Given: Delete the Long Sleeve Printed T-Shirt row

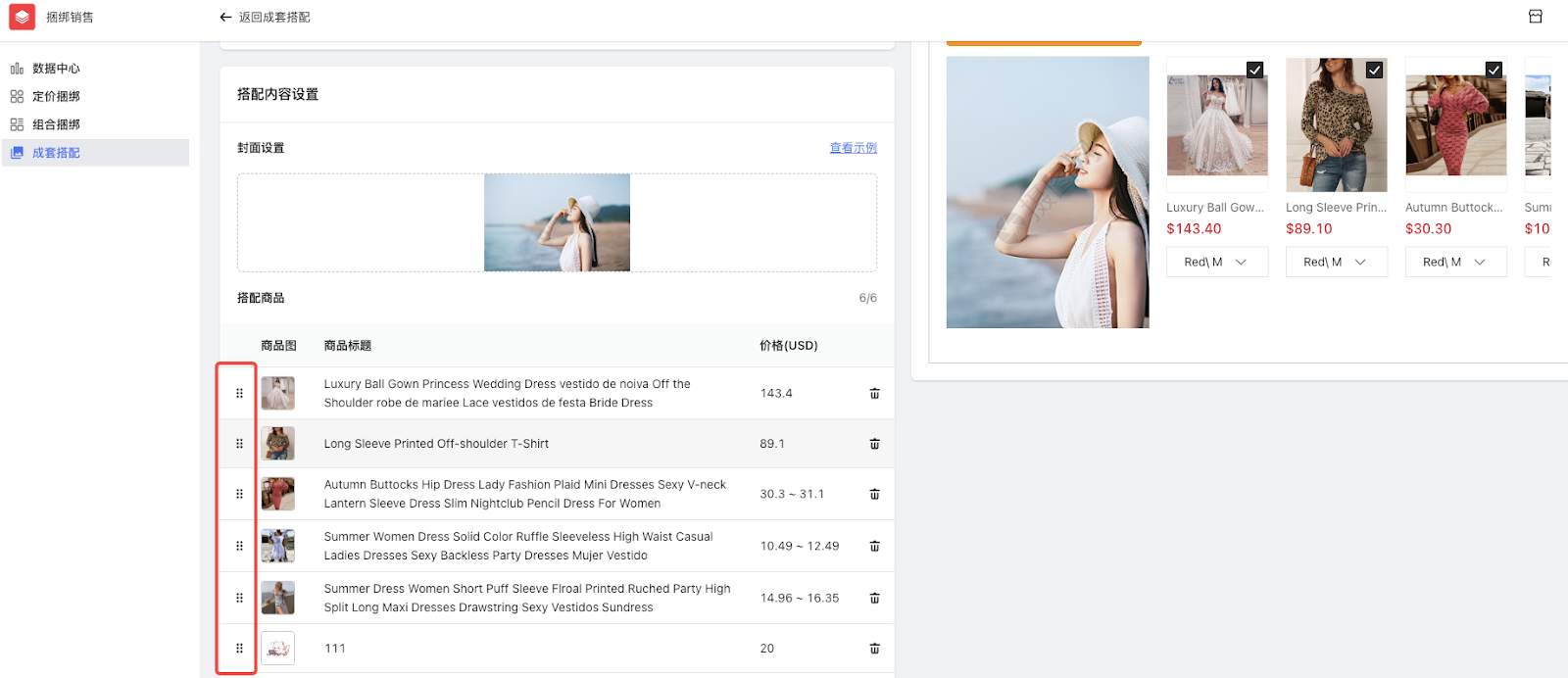Looking at the screenshot, I should pos(874,444).
